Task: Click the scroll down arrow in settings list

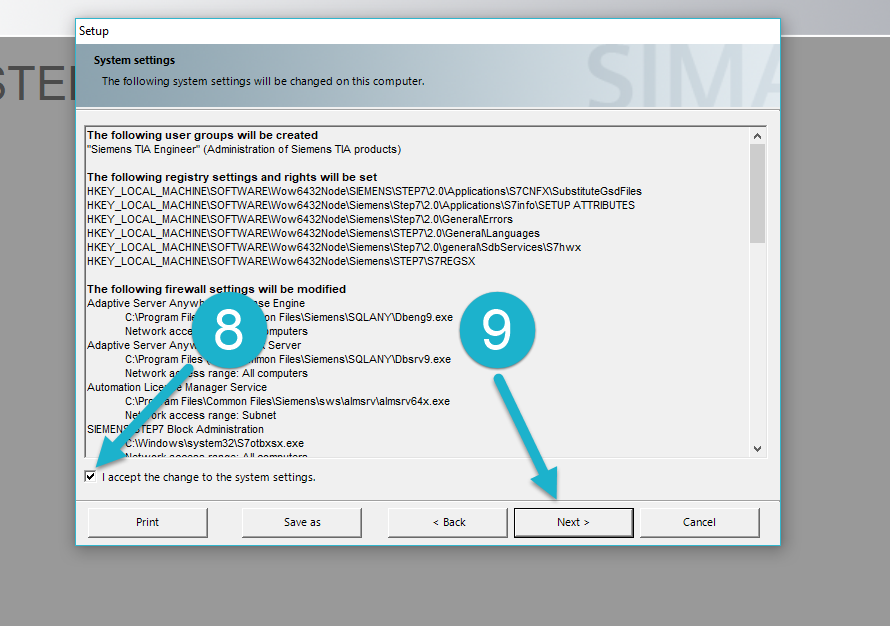Action: pyautogui.click(x=757, y=448)
